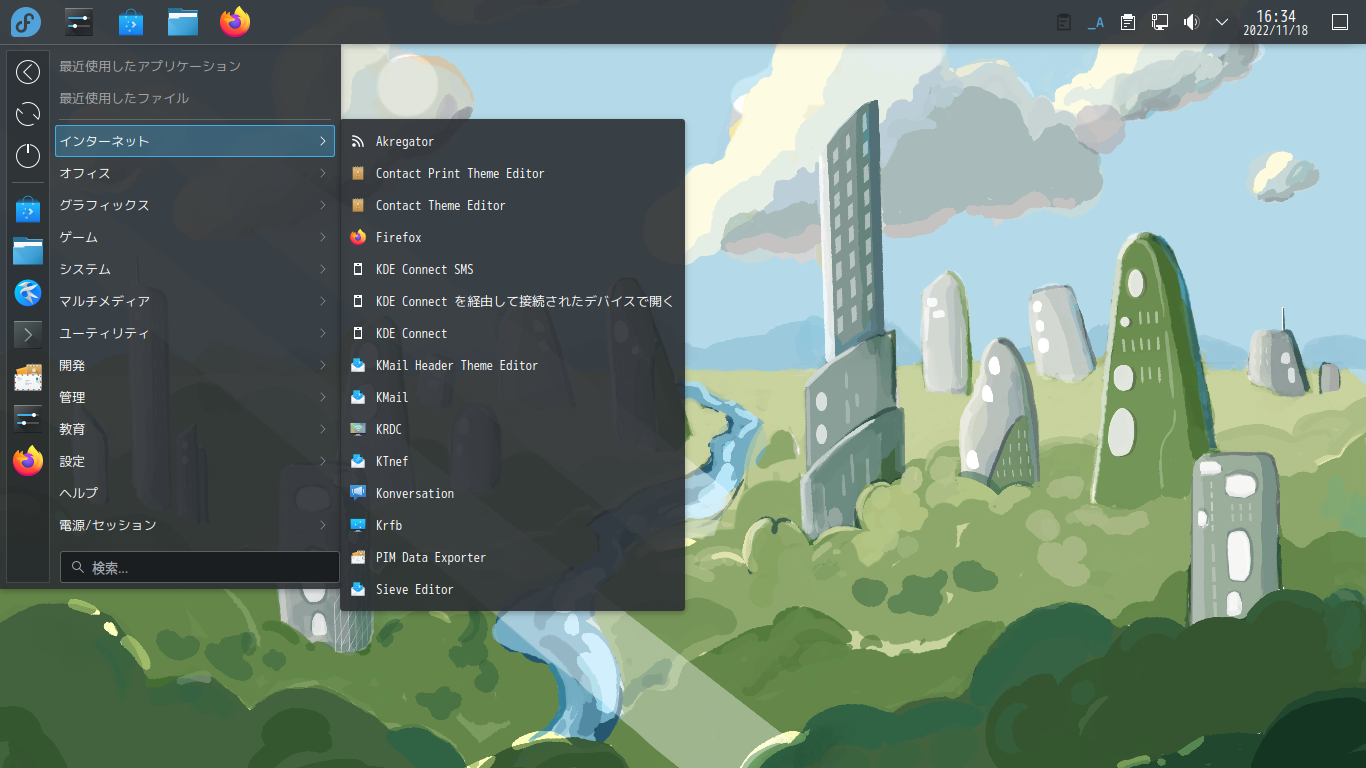Open the settings sliders icon in sidebar
Viewport: 1366px width, 768px height.
(x=28, y=419)
